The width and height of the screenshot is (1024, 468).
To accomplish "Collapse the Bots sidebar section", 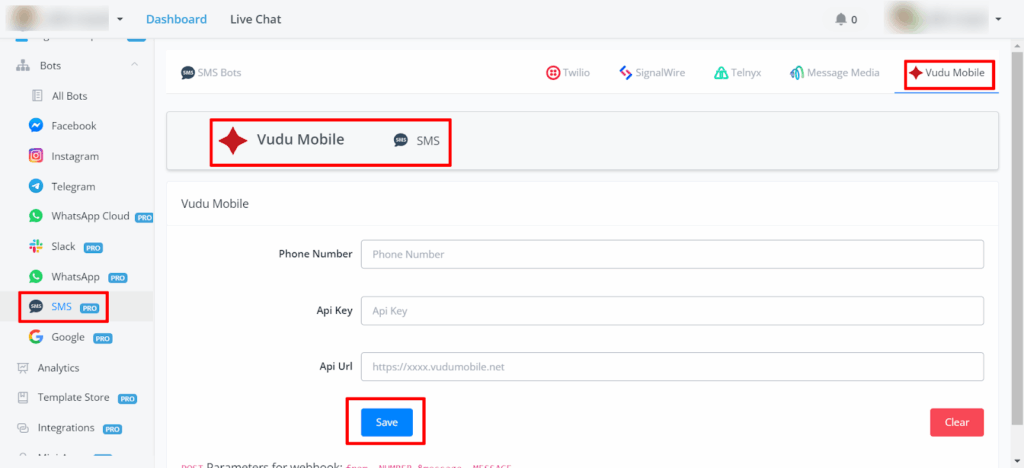I will click(134, 66).
